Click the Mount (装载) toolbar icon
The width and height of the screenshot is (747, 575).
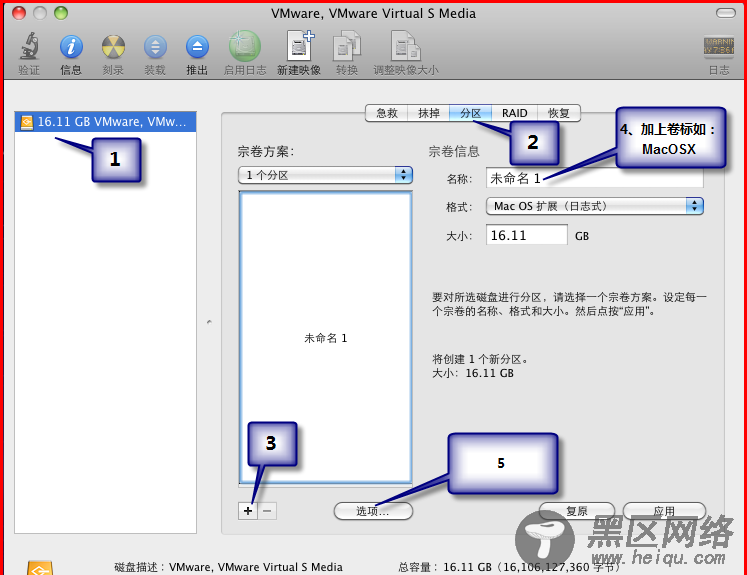(x=155, y=48)
